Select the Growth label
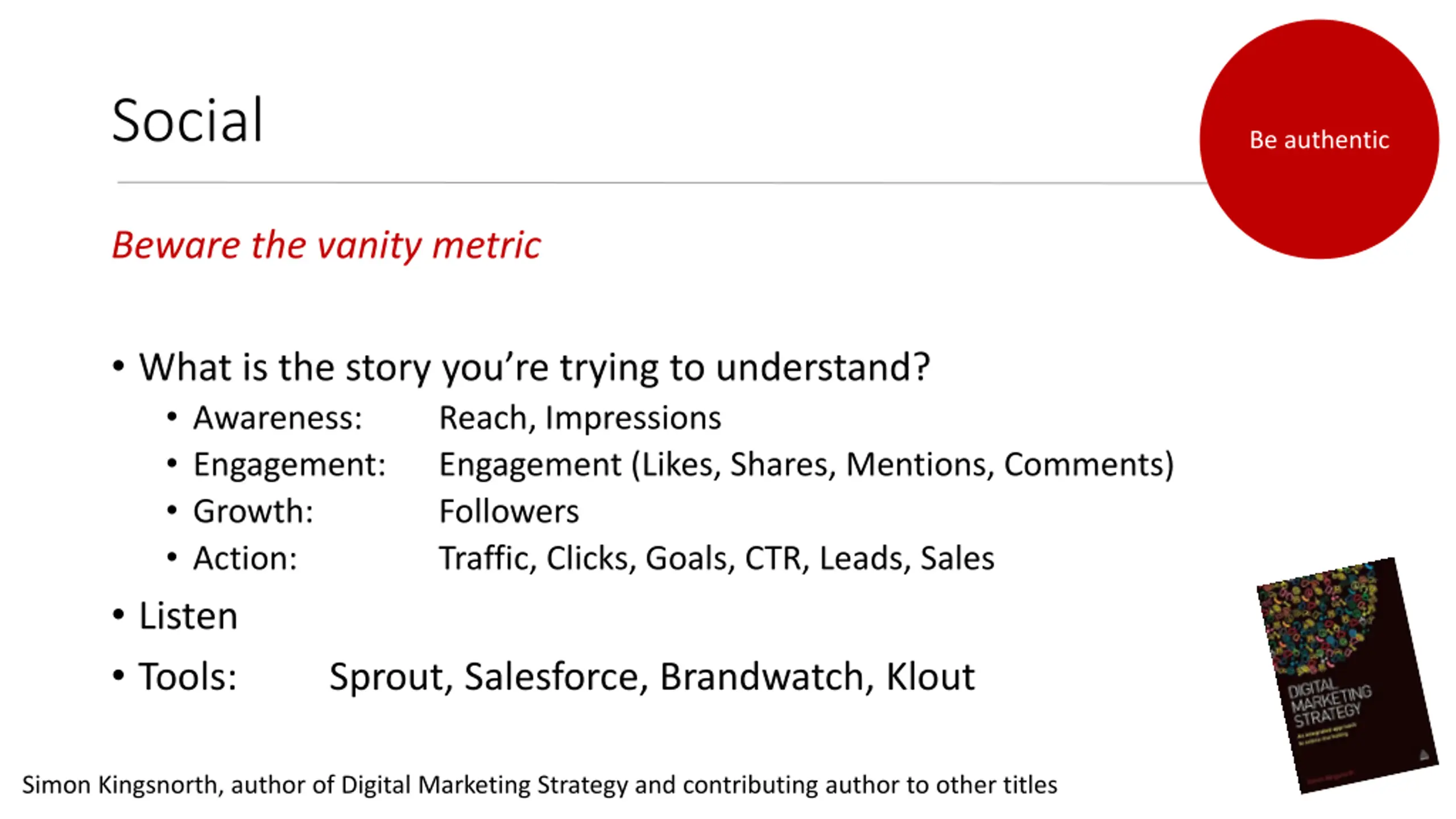 pyautogui.click(x=253, y=511)
